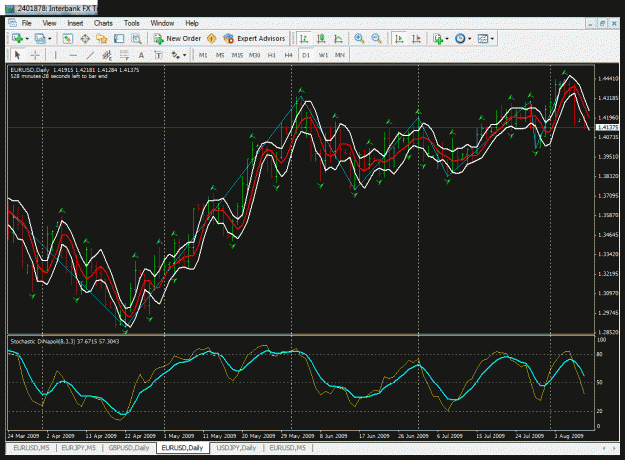The width and height of the screenshot is (625, 460).
Task: Switch to the GBPUSD,Daily chart tab
Action: (x=129, y=448)
